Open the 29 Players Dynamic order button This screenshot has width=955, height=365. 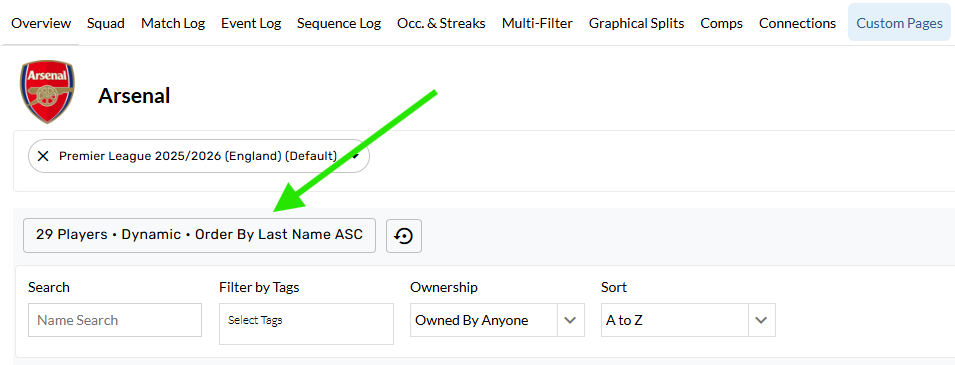tap(199, 235)
